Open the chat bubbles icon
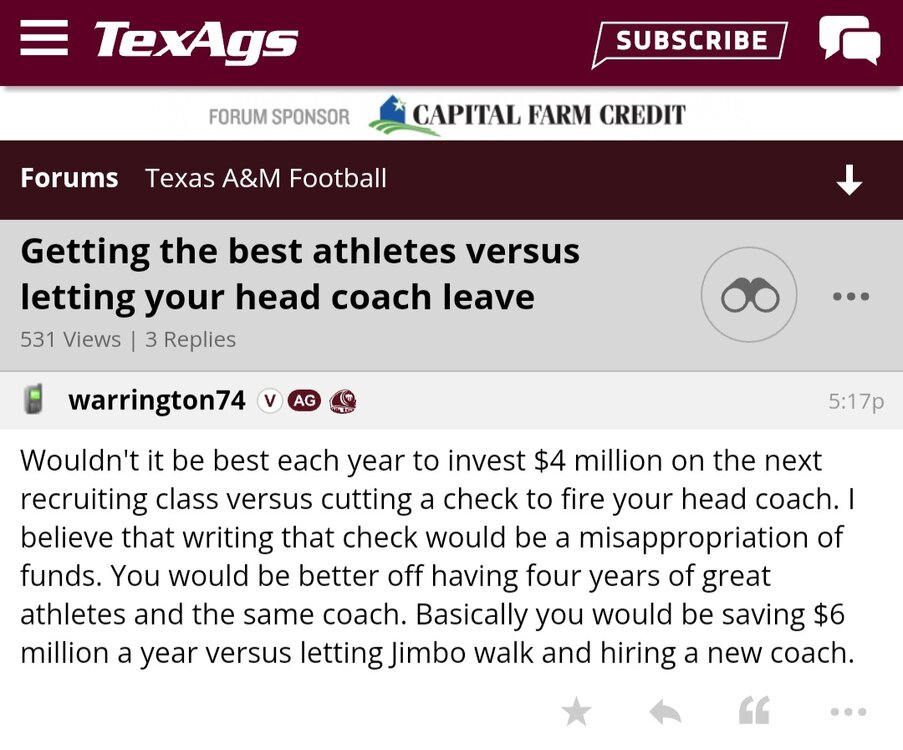Screen dimensions: 903x750 (849, 41)
